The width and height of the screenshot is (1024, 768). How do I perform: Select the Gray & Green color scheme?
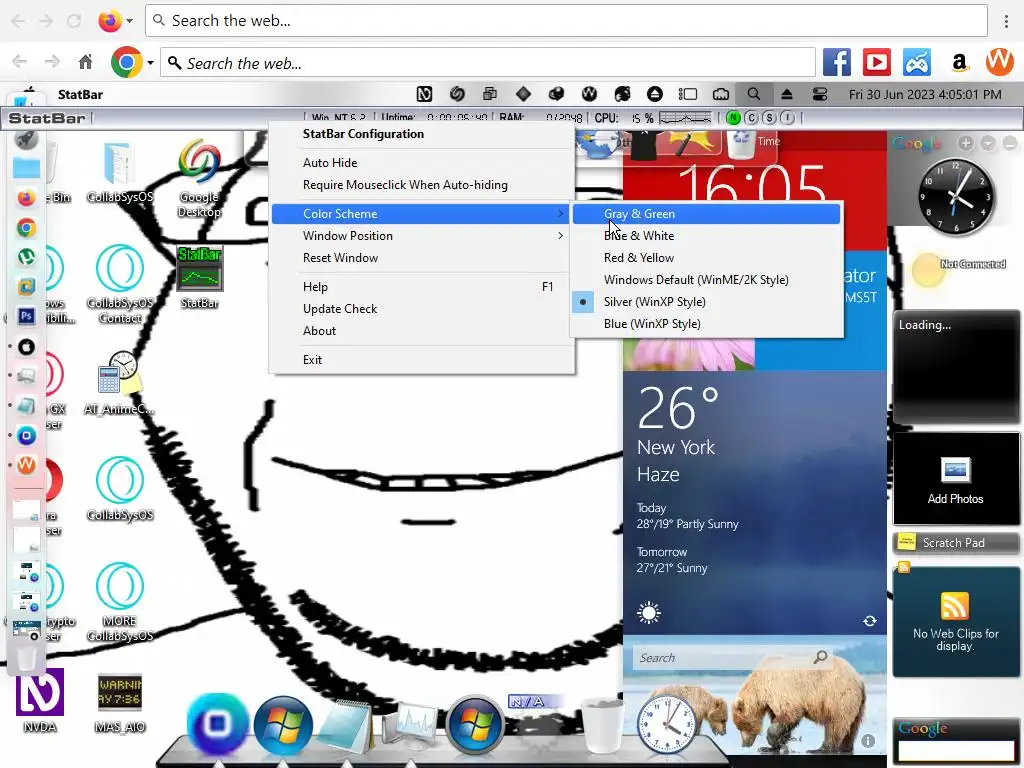pyautogui.click(x=706, y=214)
